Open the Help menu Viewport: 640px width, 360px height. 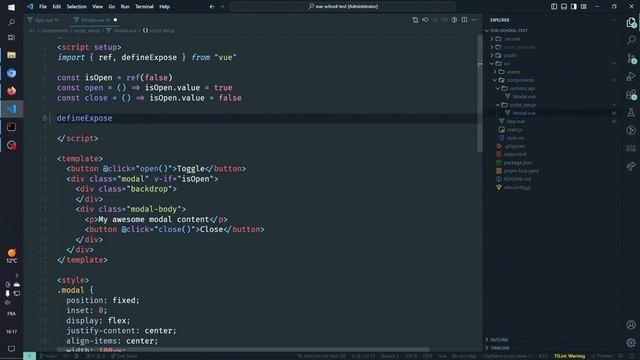pyautogui.click(x=164, y=7)
